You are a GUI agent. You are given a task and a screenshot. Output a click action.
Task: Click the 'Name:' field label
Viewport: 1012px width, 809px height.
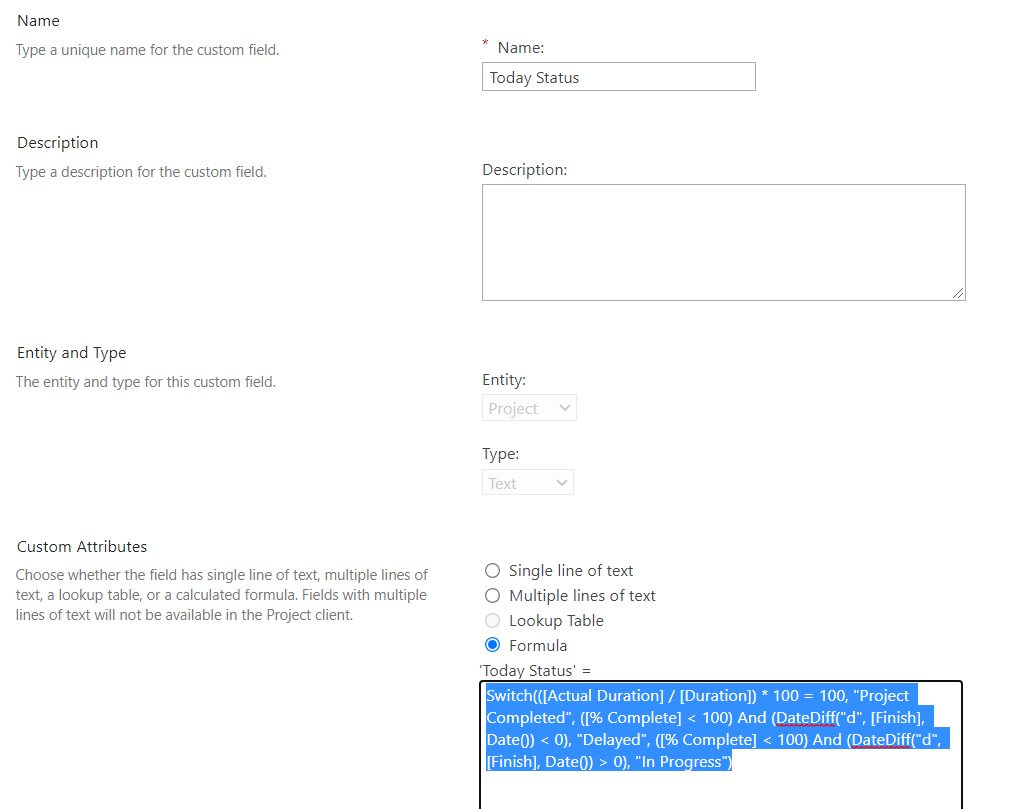click(x=521, y=48)
